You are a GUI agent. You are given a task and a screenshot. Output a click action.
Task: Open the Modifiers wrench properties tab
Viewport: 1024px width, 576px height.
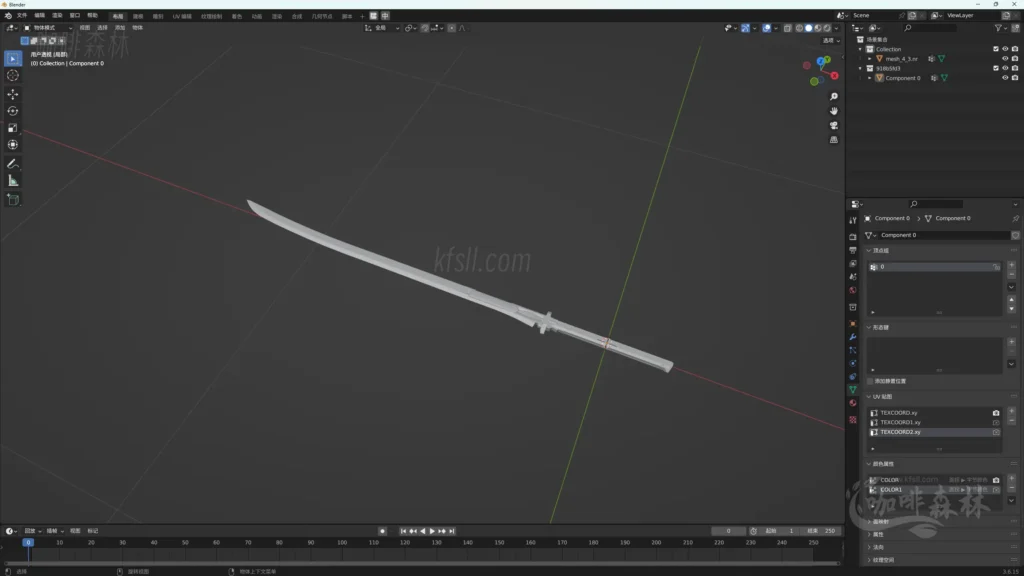(853, 337)
